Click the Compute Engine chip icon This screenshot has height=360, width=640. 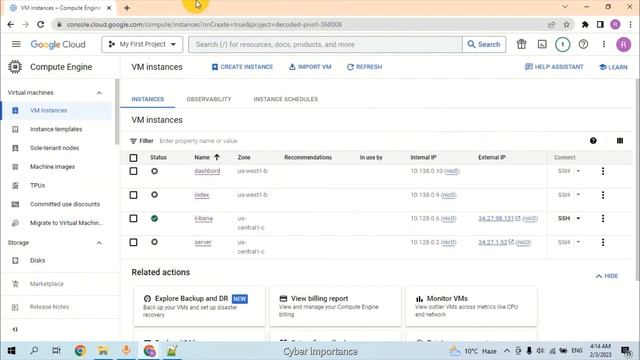coord(15,67)
